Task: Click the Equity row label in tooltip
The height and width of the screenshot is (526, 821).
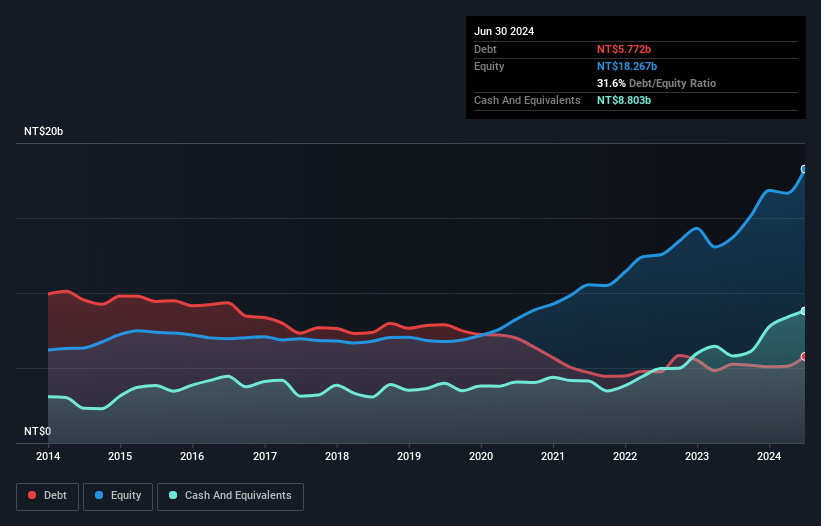Action: [x=489, y=66]
